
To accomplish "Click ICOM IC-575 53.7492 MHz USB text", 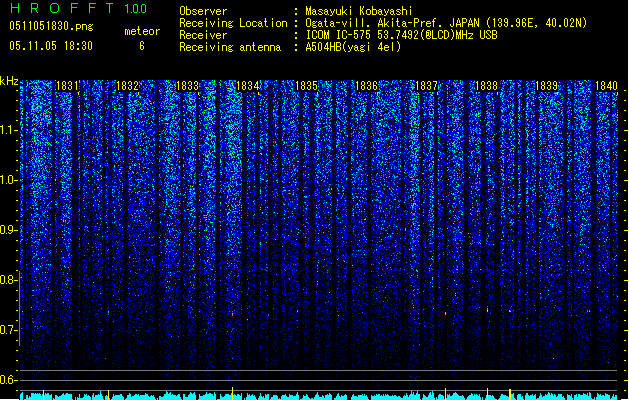I will [402, 35].
